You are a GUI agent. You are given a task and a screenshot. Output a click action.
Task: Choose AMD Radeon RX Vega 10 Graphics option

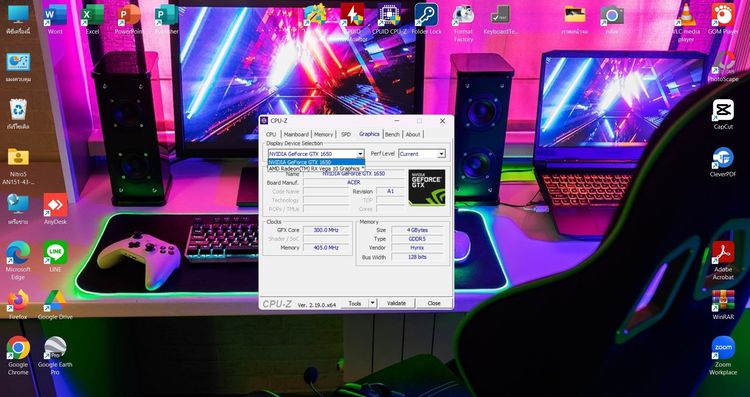[x=316, y=168]
